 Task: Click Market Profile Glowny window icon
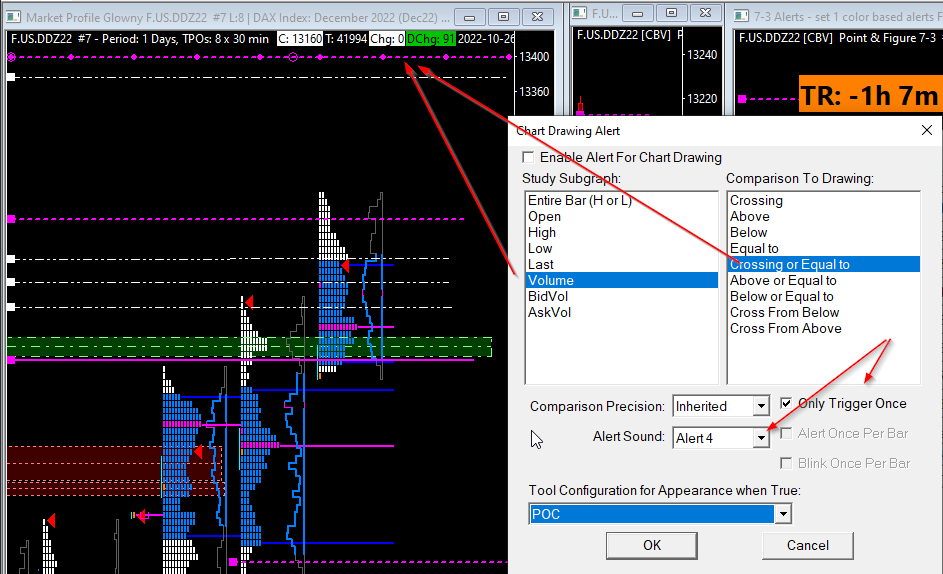(x=14, y=17)
